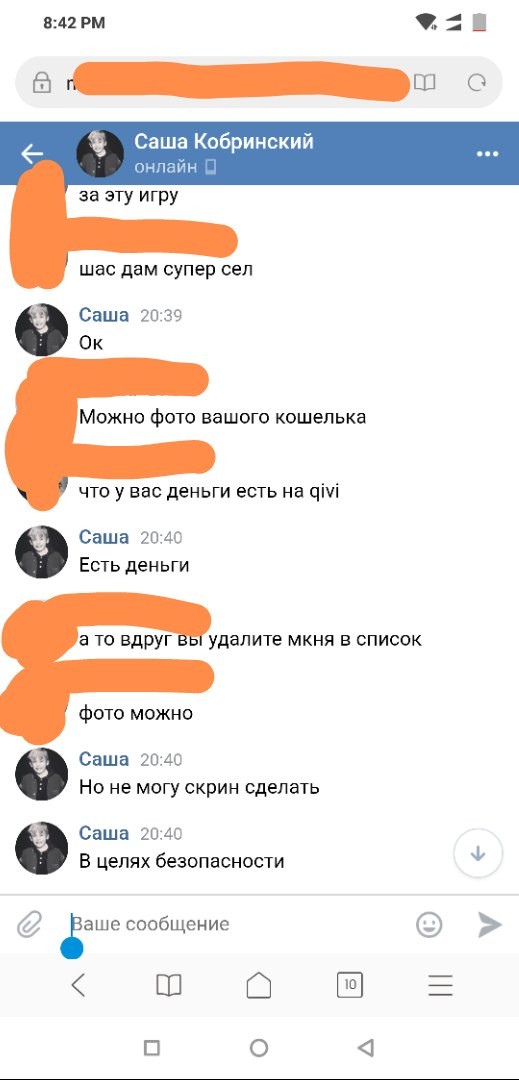Tap the browser reload icon
Image resolution: width=519 pixels, height=1080 pixels.
476,83
